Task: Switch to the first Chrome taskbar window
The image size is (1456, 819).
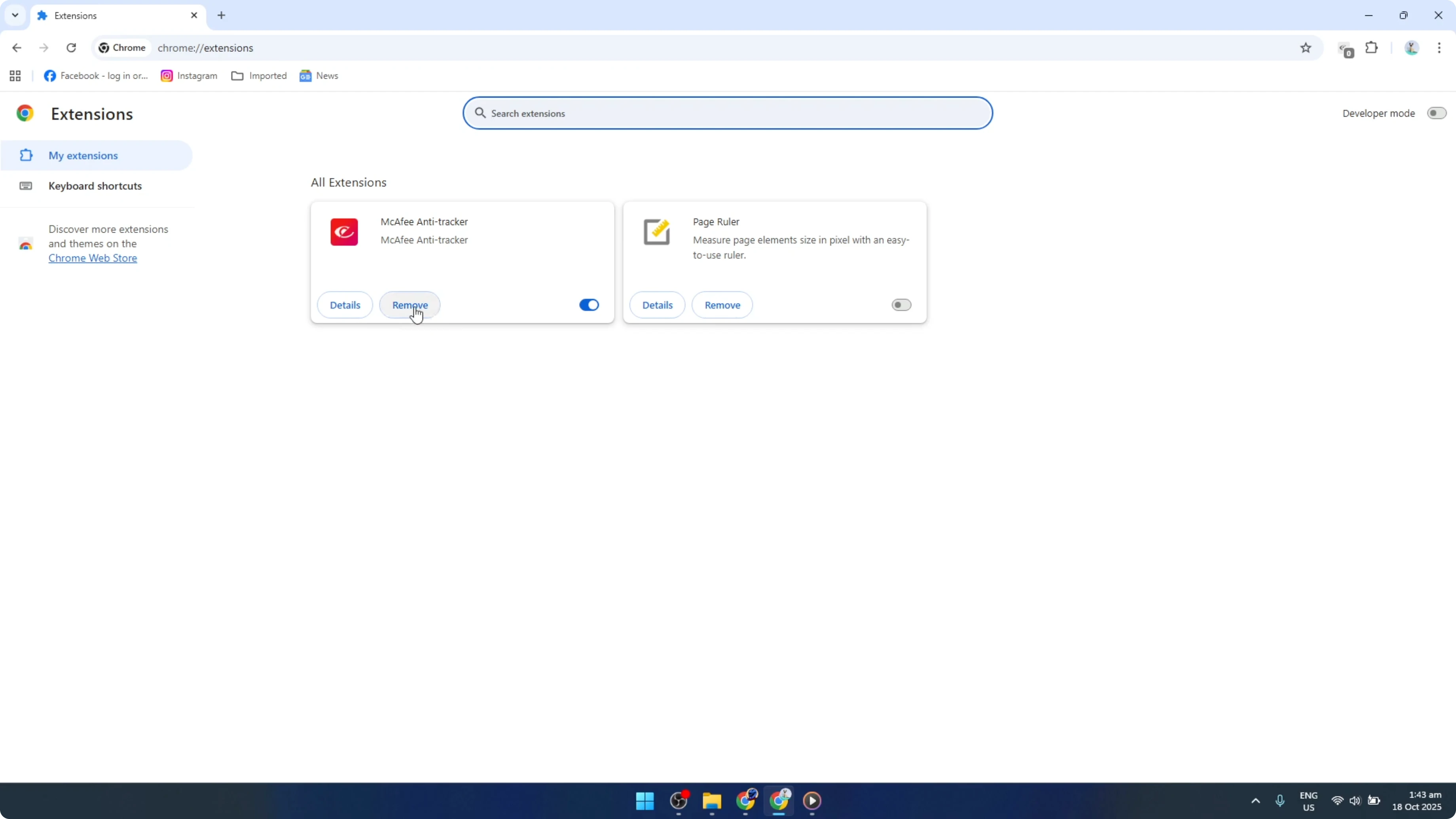Action: [745, 801]
